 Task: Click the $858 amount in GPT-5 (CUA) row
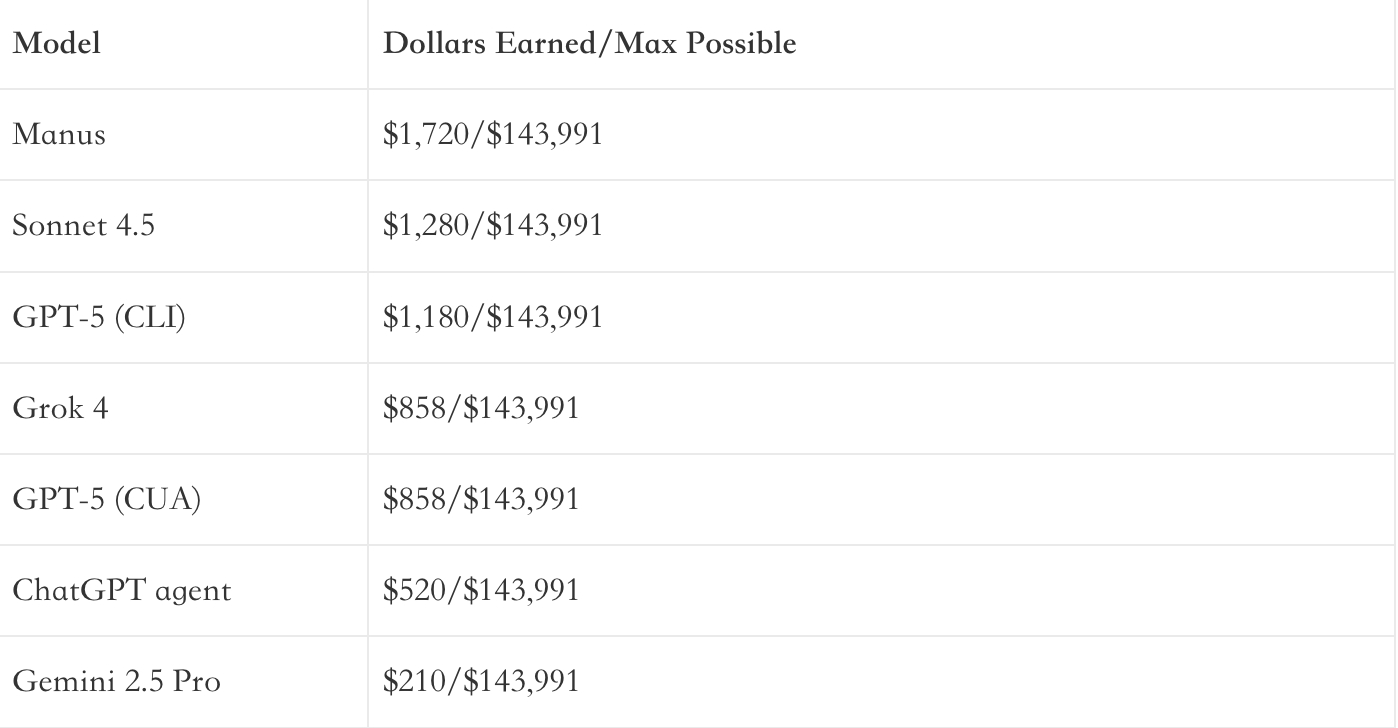point(415,498)
